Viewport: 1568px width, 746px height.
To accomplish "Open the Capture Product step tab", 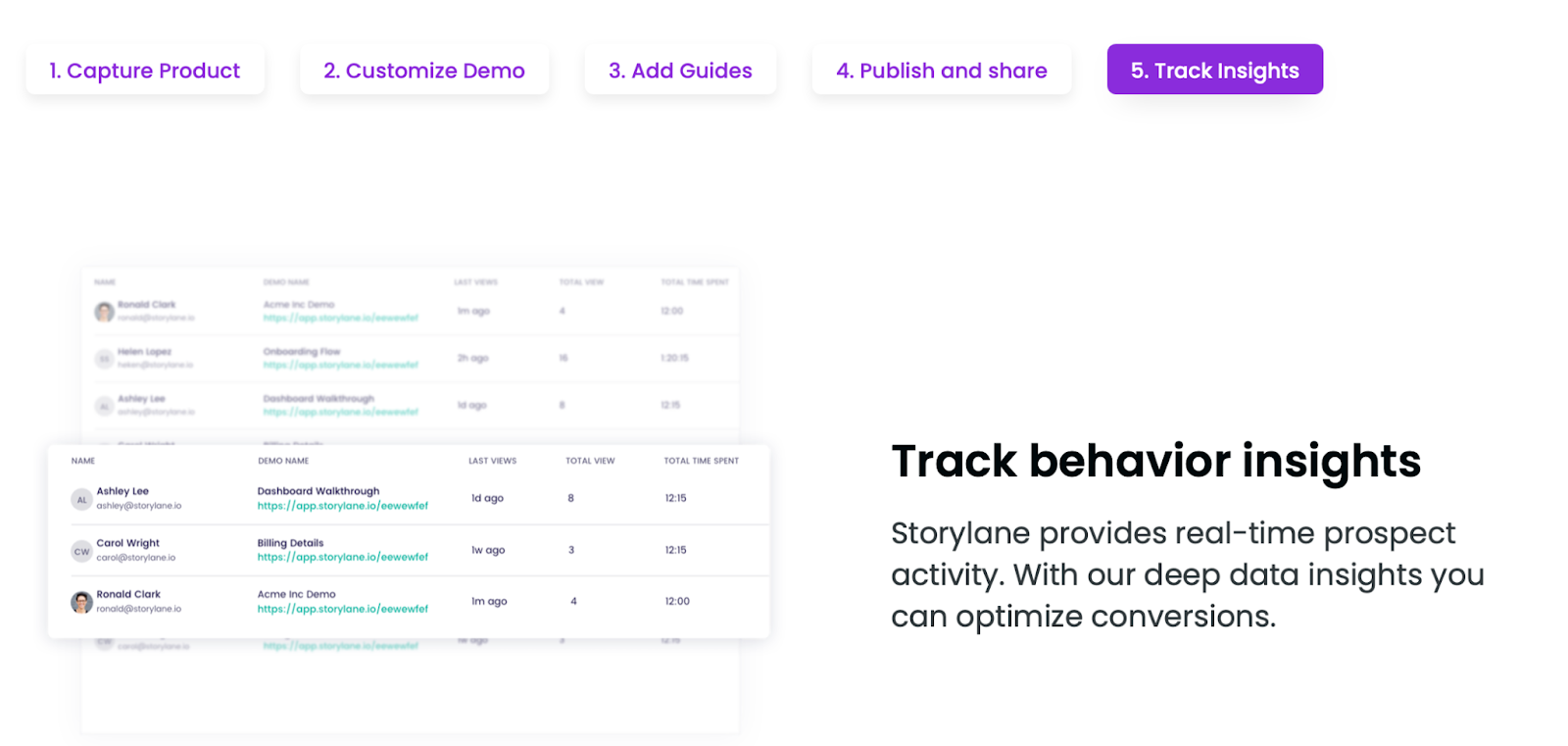I will tap(145, 71).
